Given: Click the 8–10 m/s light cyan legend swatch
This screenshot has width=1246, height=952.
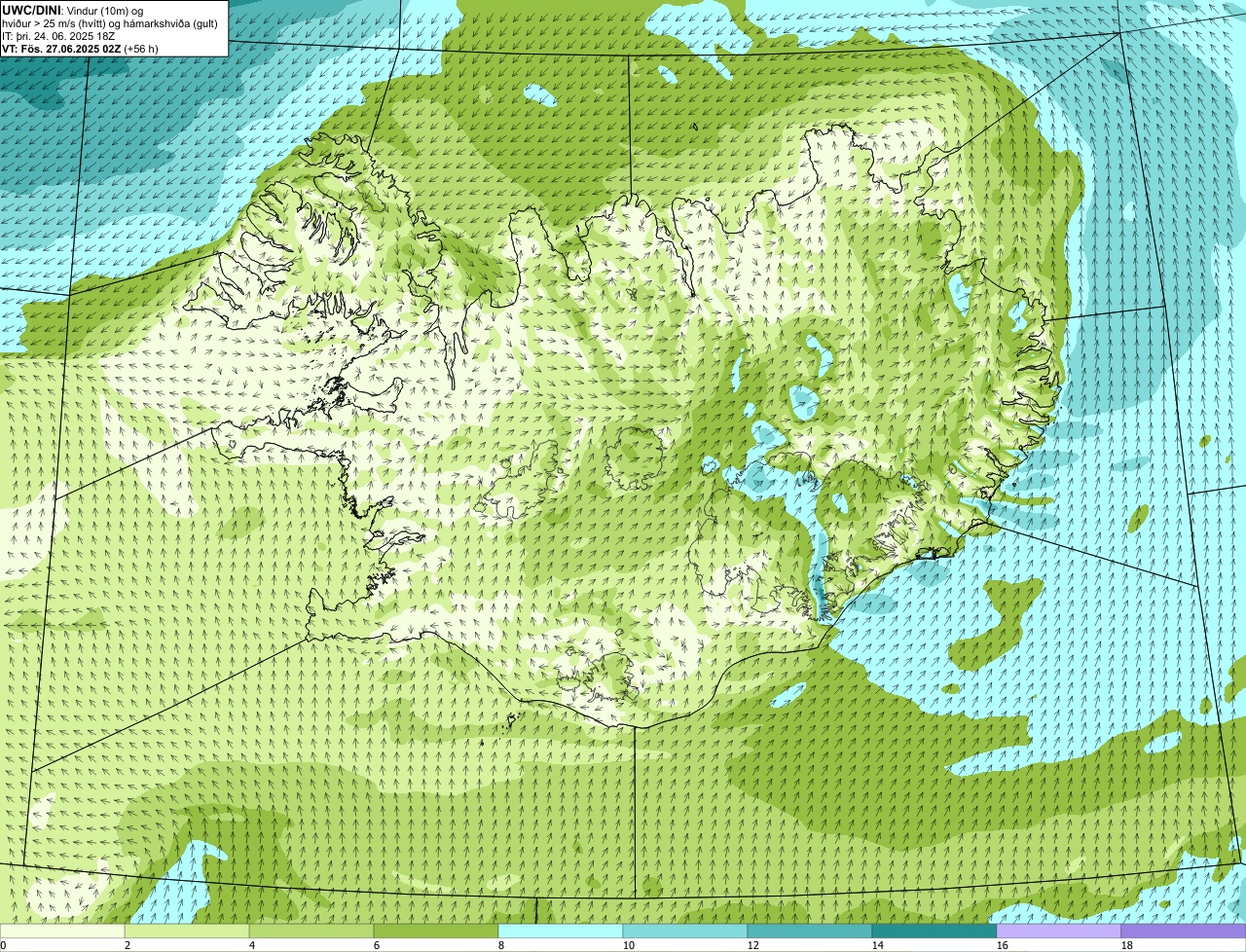Looking at the screenshot, I should point(561,931).
